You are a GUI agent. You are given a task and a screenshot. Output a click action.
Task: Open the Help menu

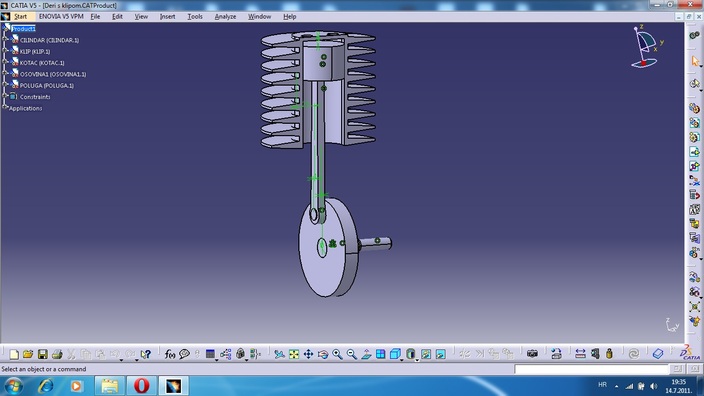click(290, 17)
